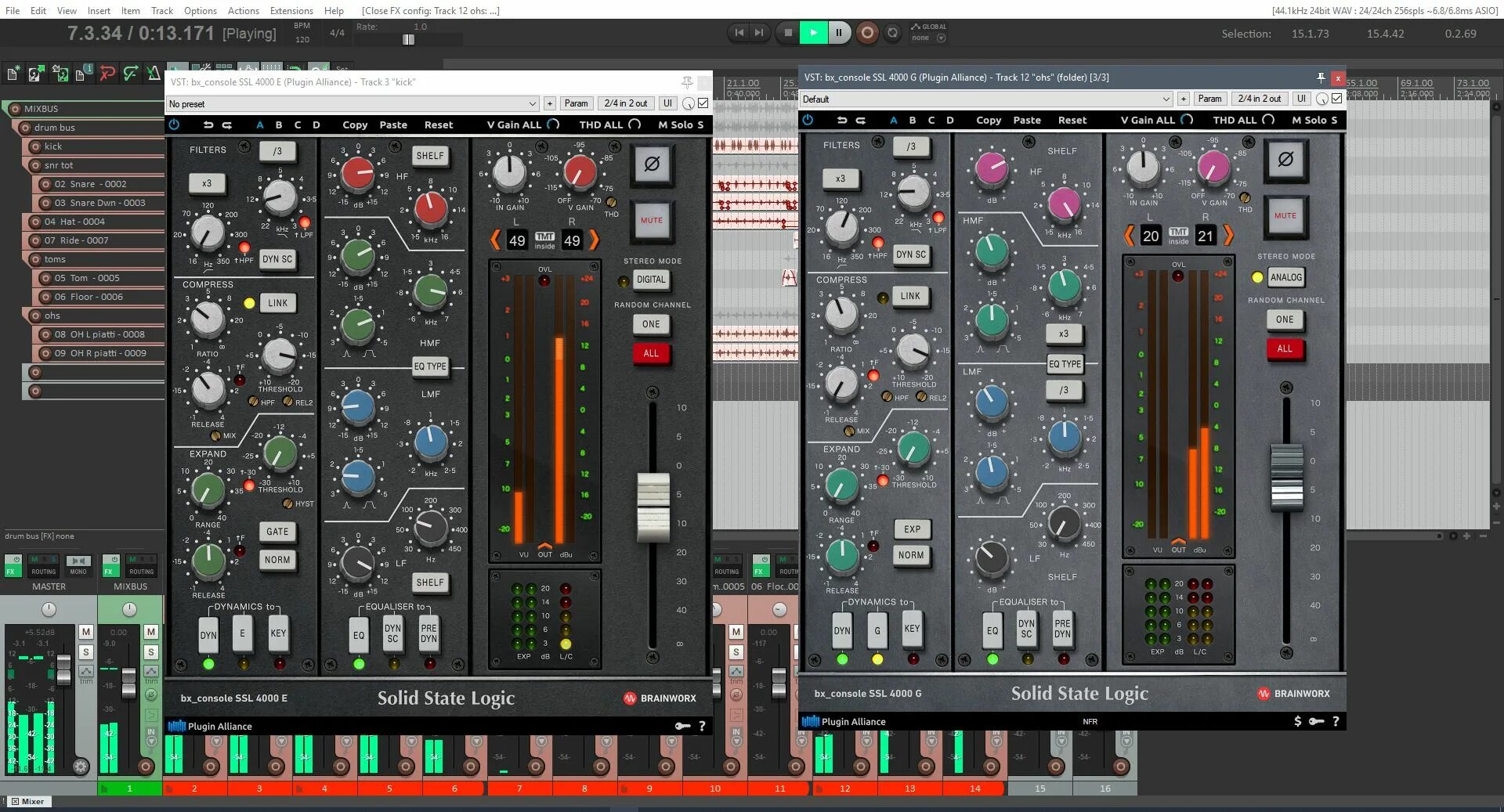Go to project end in the transport

[x=759, y=32]
